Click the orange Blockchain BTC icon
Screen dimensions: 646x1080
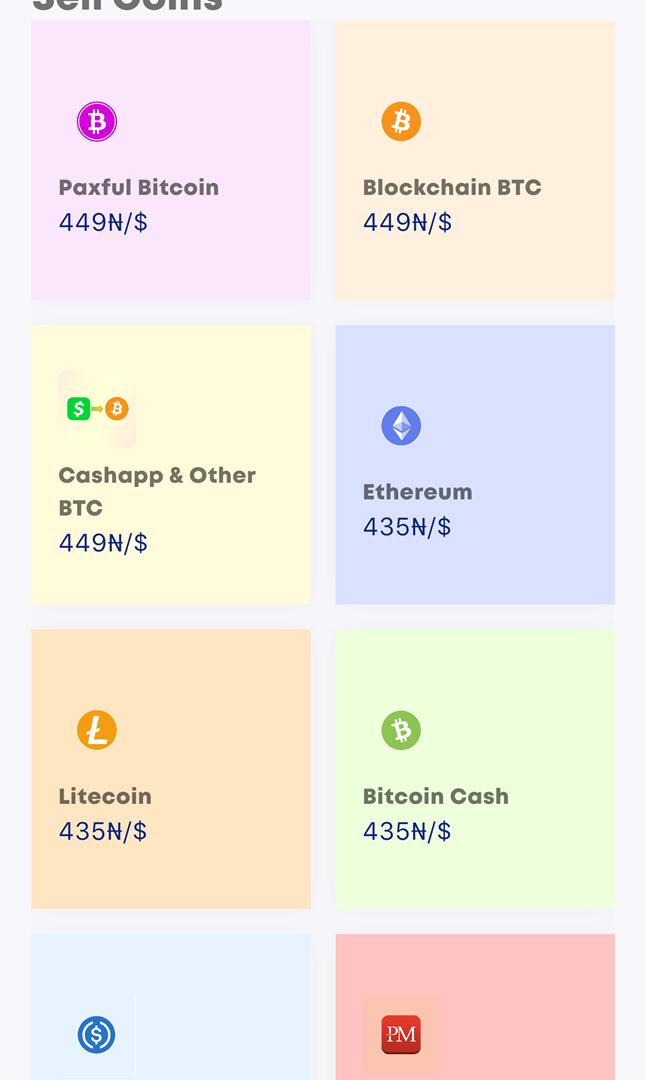coord(401,122)
